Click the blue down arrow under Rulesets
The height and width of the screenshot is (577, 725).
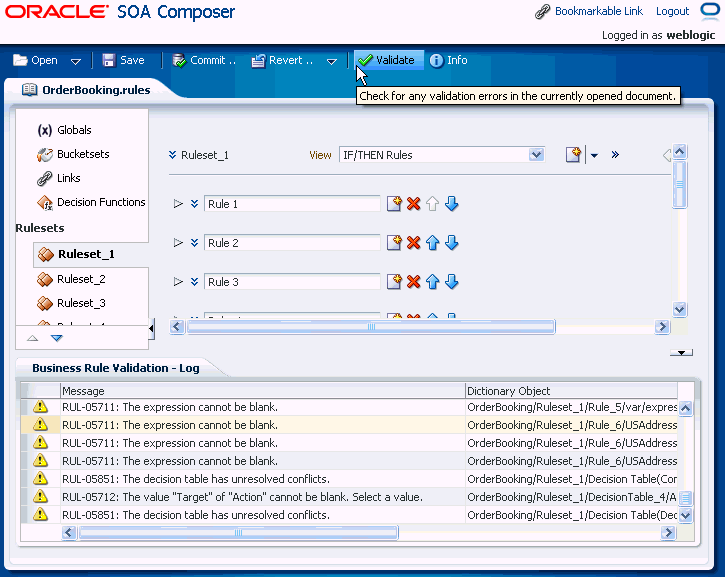pos(57,338)
